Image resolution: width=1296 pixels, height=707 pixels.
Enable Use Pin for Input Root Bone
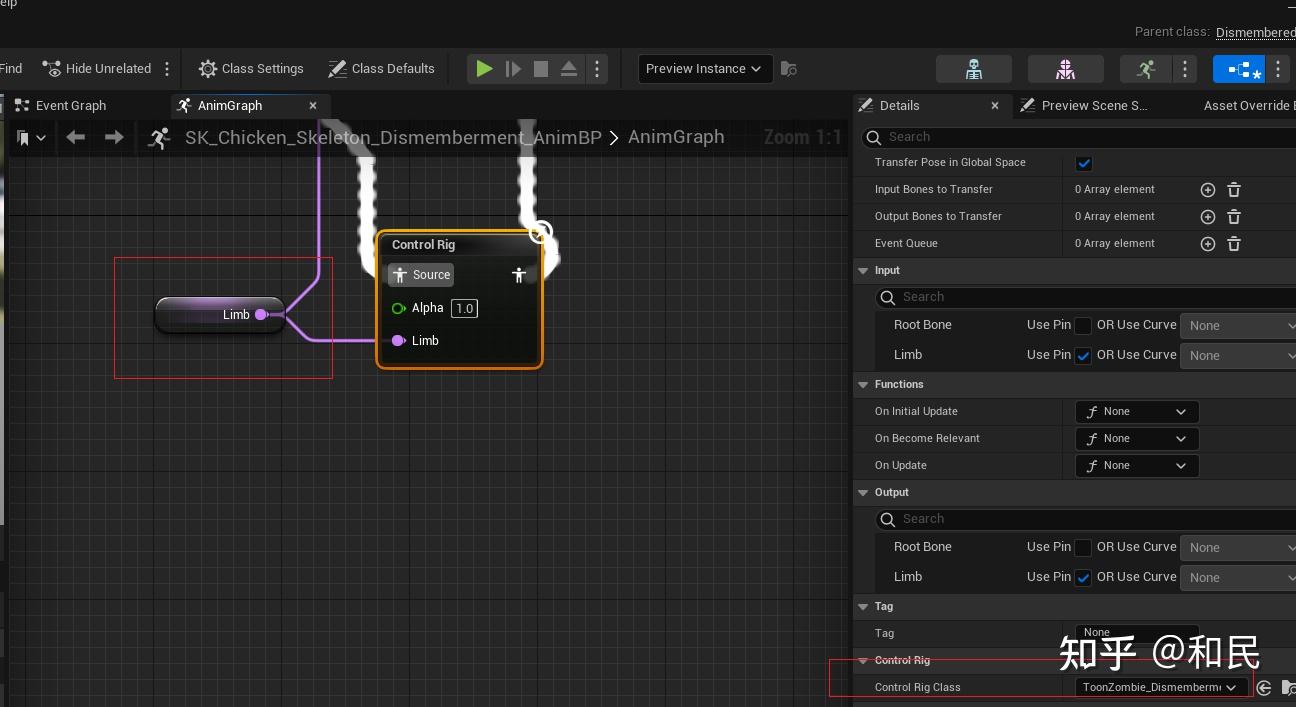click(1083, 325)
